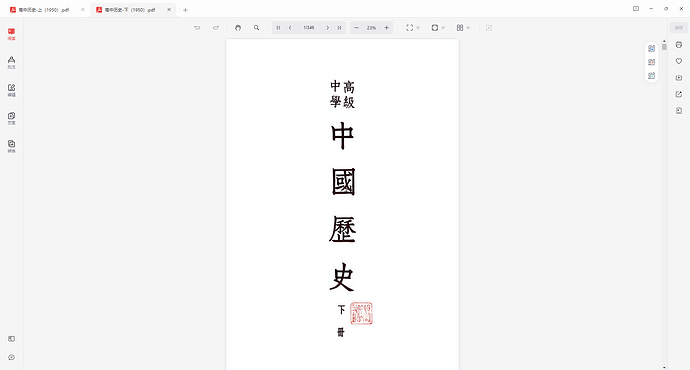Zoom in with the plus button
Viewport: 690px width, 370px height.
(386, 28)
